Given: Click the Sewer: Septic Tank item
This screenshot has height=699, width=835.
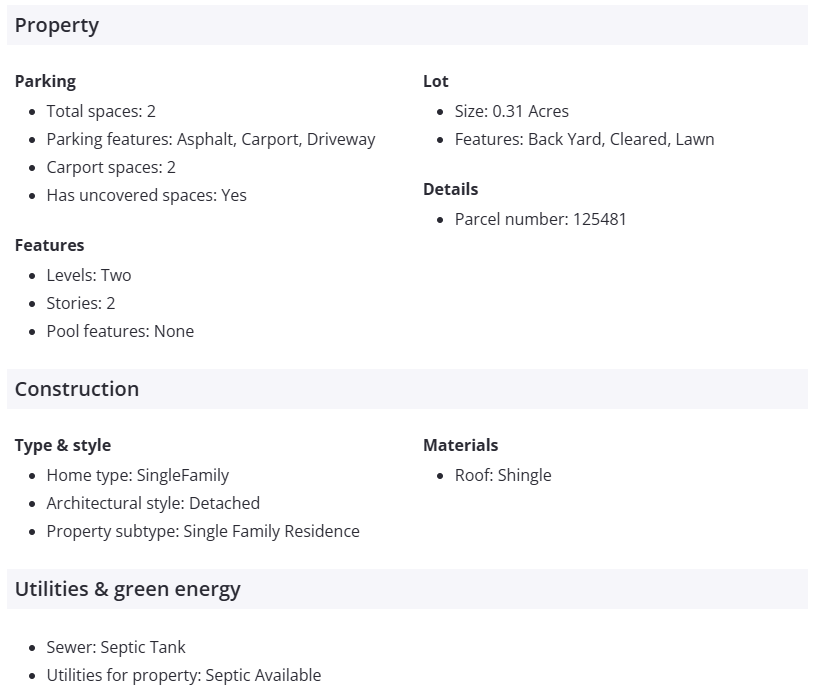Looking at the screenshot, I should coord(116,647).
